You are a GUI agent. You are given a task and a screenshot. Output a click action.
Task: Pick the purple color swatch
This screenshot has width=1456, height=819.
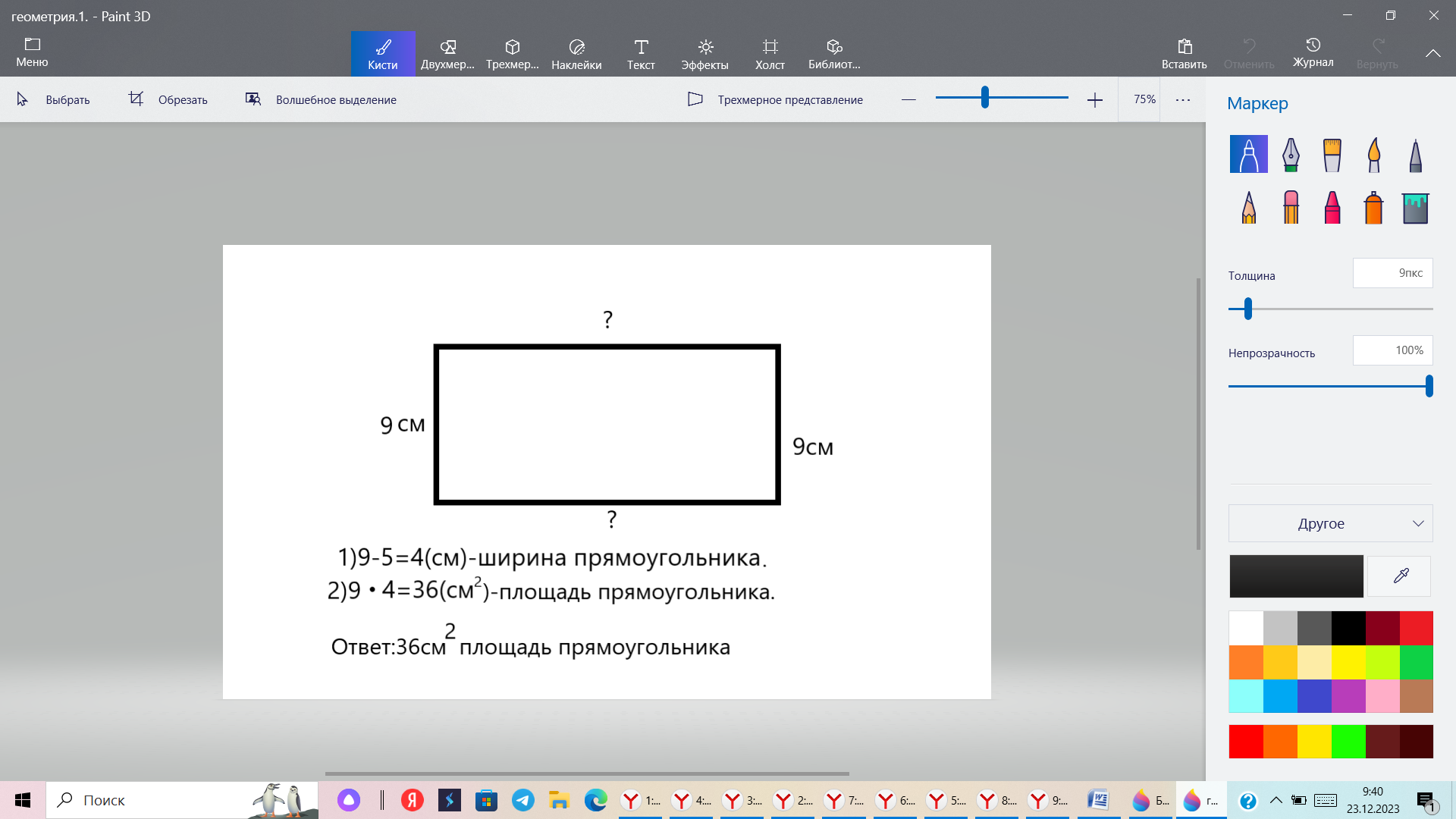click(1348, 696)
